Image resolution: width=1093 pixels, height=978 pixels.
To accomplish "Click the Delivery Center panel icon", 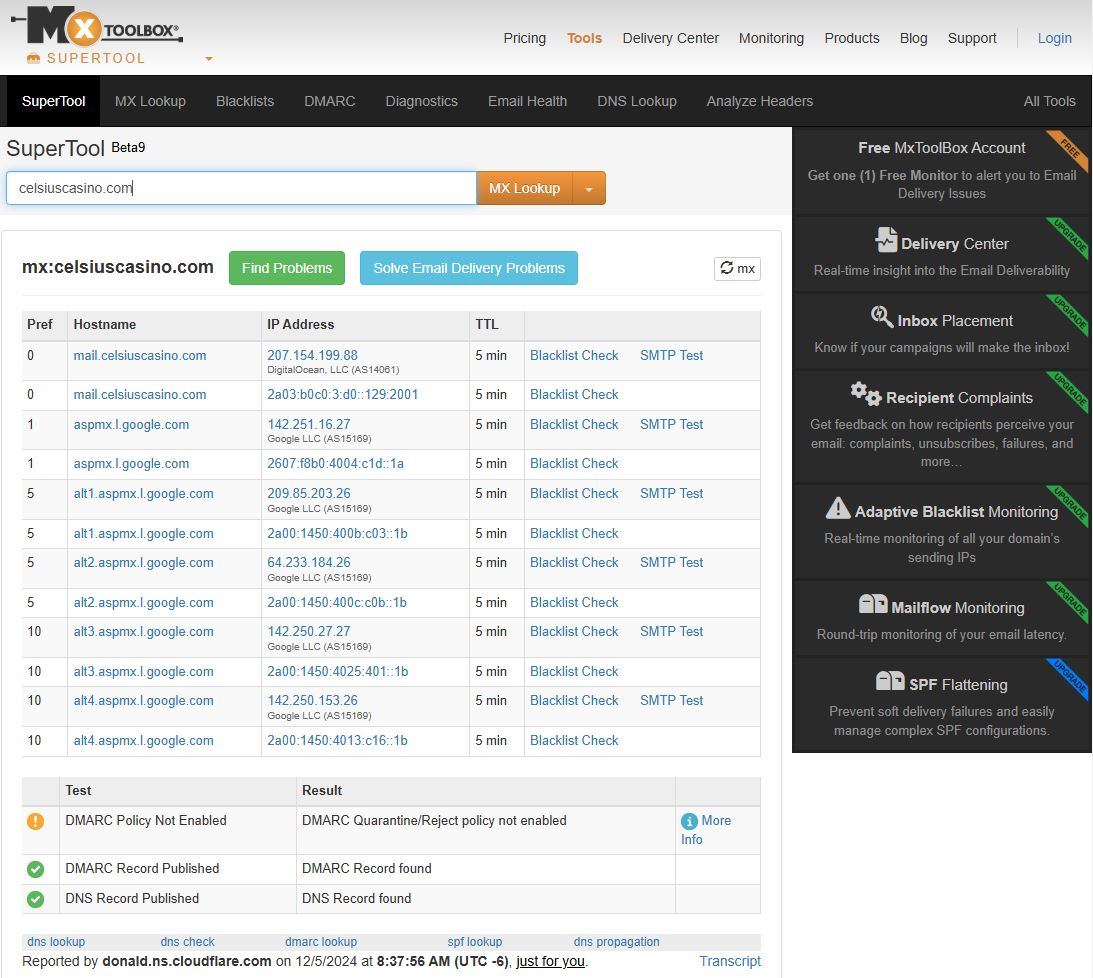I will point(885,240).
